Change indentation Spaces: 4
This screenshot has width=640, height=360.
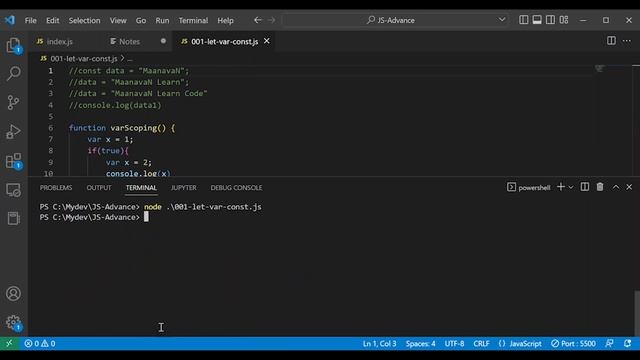click(420, 343)
